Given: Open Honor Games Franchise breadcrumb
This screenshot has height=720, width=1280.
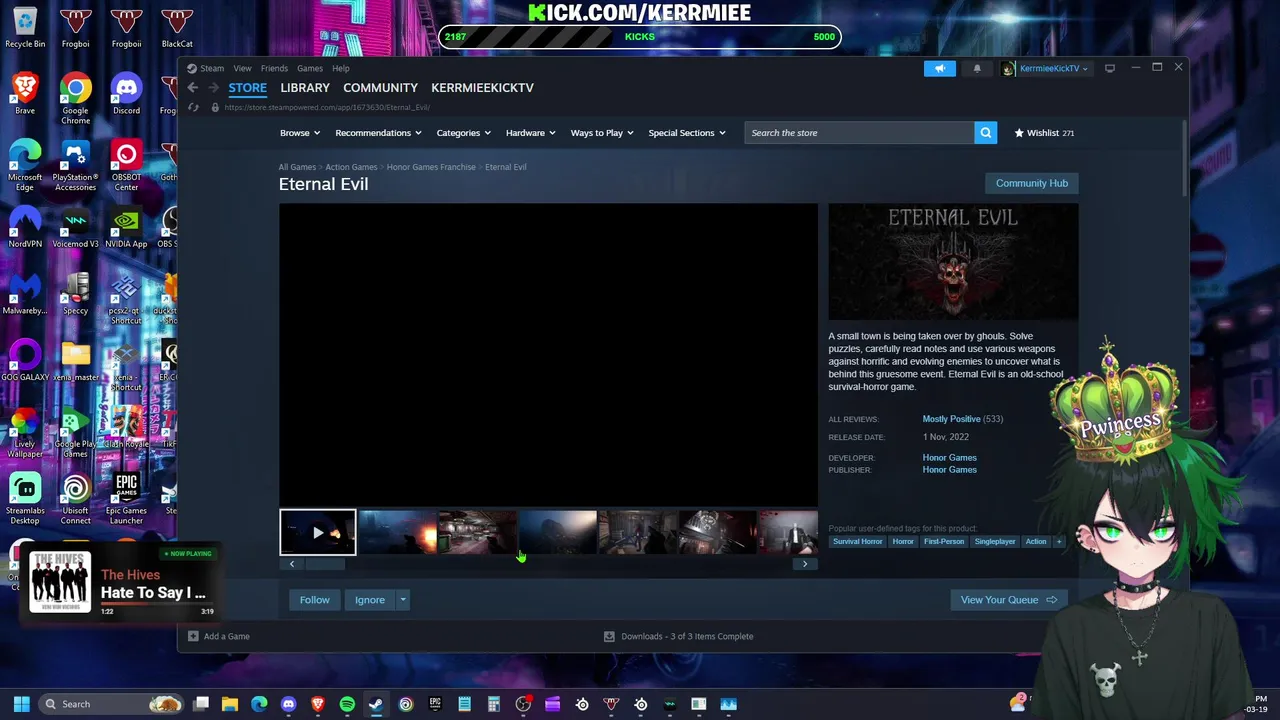Looking at the screenshot, I should tap(431, 167).
